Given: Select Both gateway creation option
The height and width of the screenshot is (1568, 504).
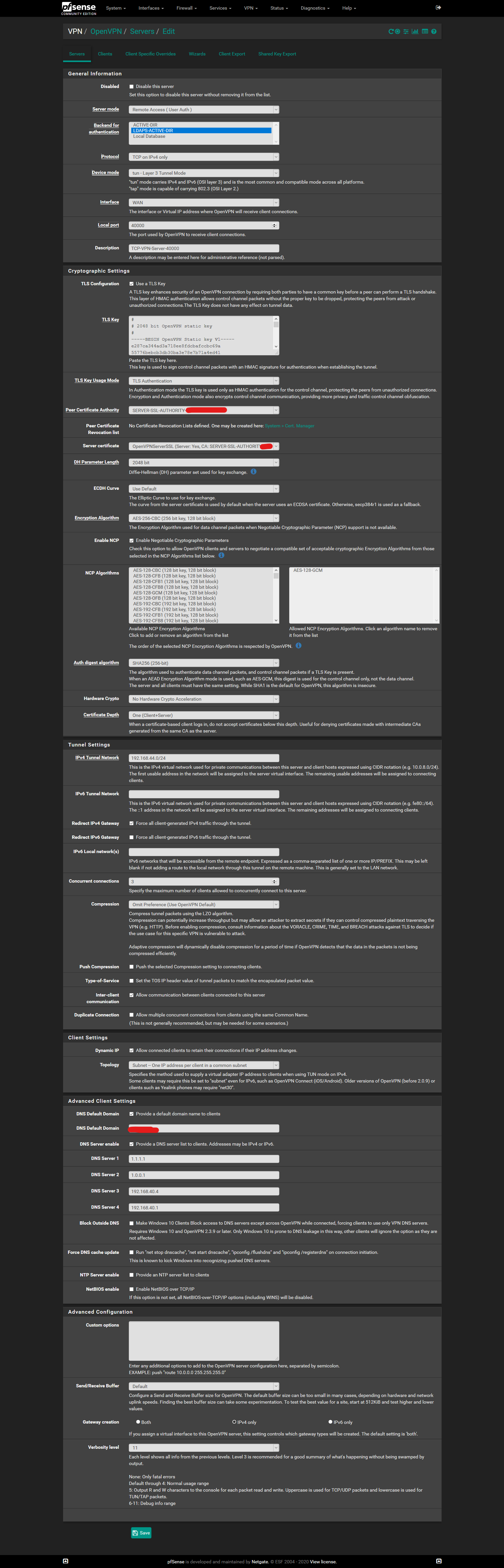Looking at the screenshot, I should [138, 1422].
